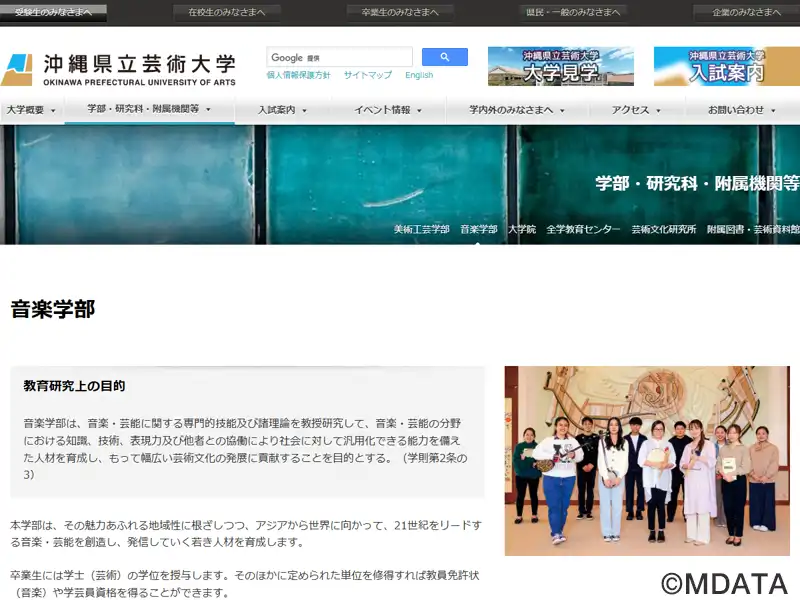
Task: Expand the アクセス dropdown menu
Action: [x=636, y=110]
